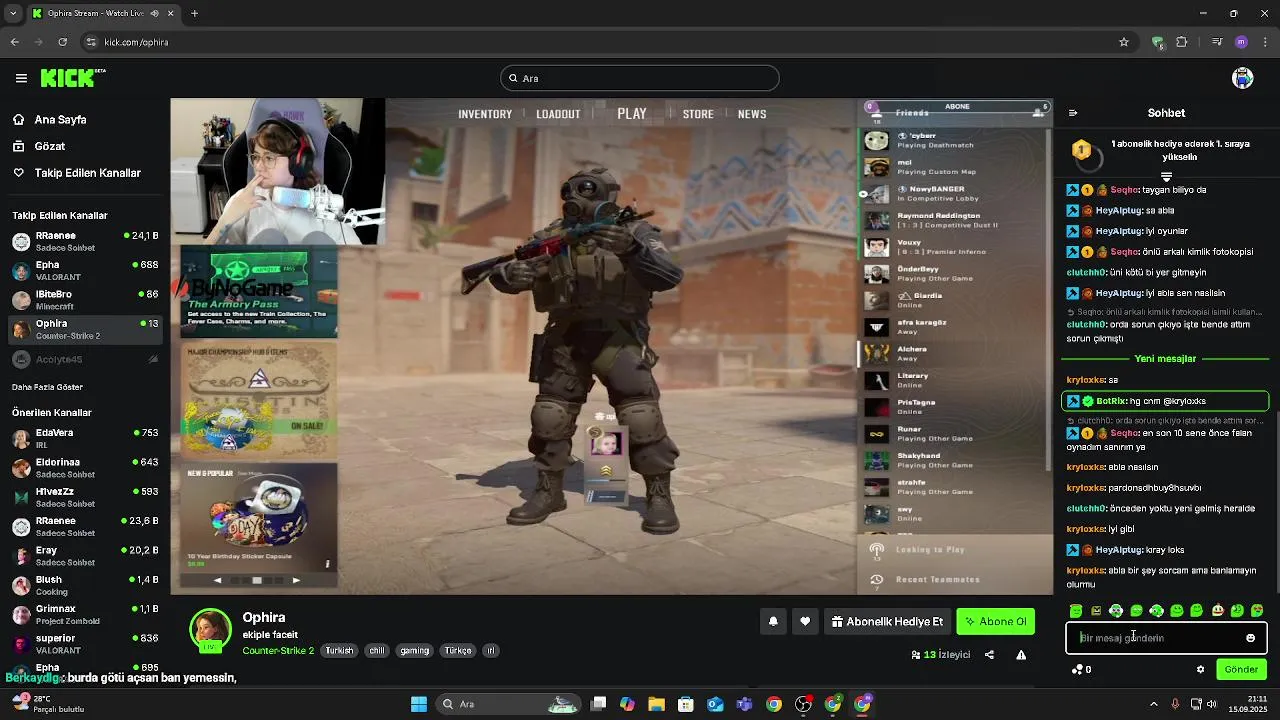Open Blush Cooking channel
This screenshot has height=720, width=1280.
tap(84, 585)
